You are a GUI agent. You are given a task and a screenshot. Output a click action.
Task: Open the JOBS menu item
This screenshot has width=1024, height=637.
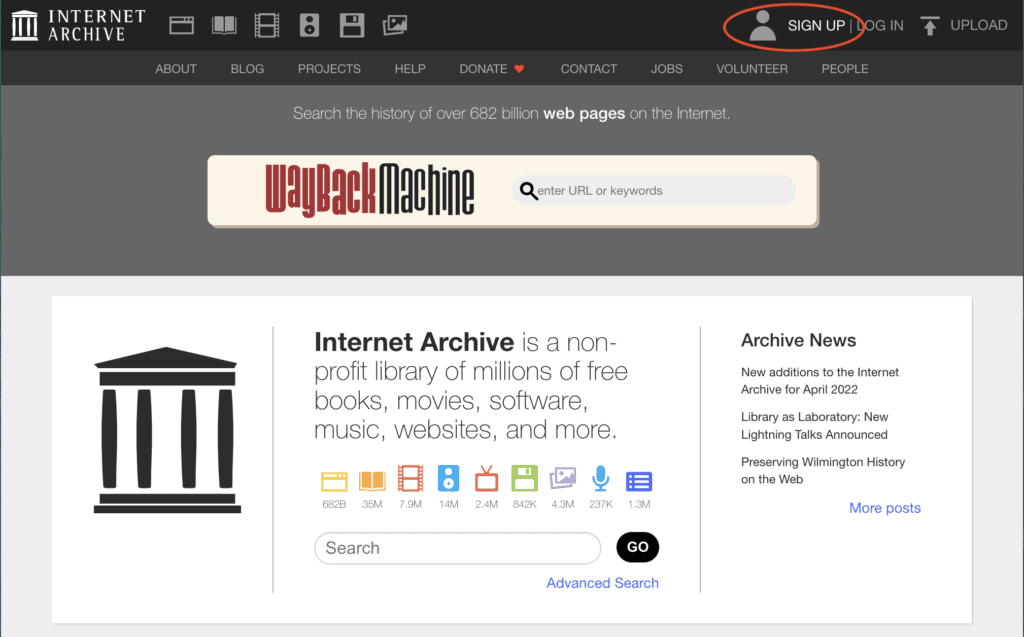pos(667,69)
